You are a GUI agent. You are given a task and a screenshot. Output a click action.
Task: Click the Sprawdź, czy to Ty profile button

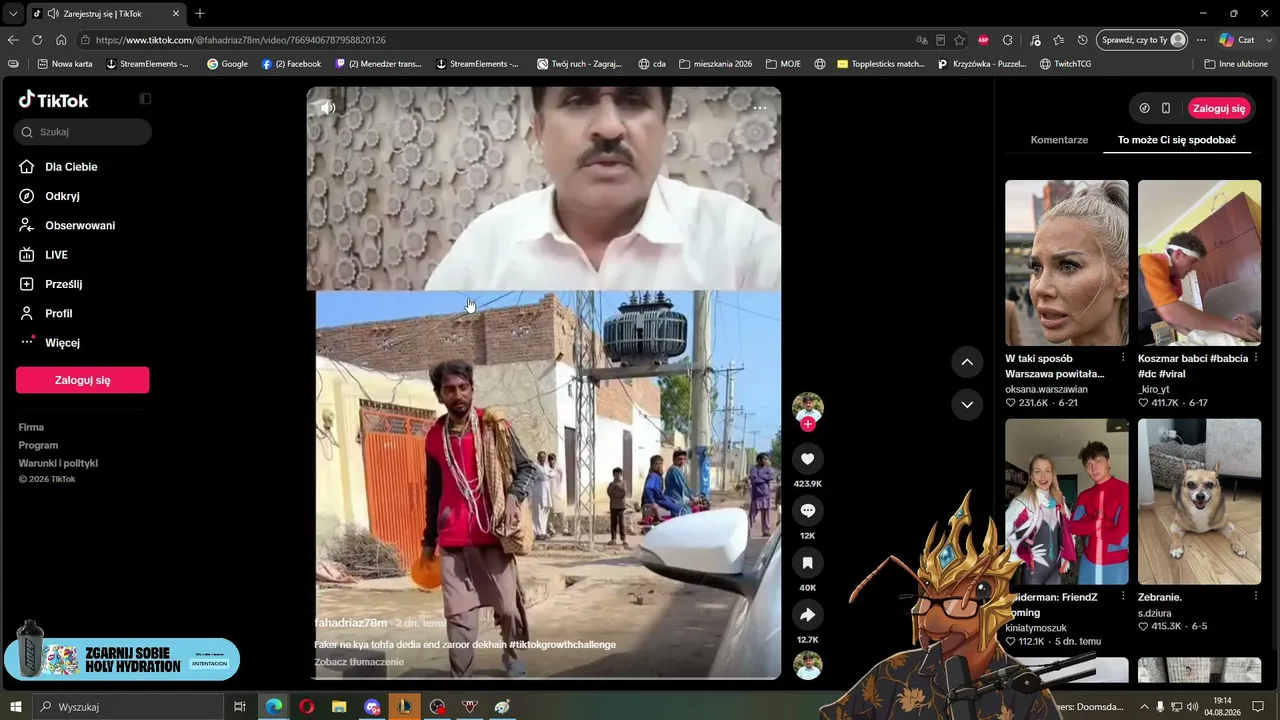[1142, 40]
